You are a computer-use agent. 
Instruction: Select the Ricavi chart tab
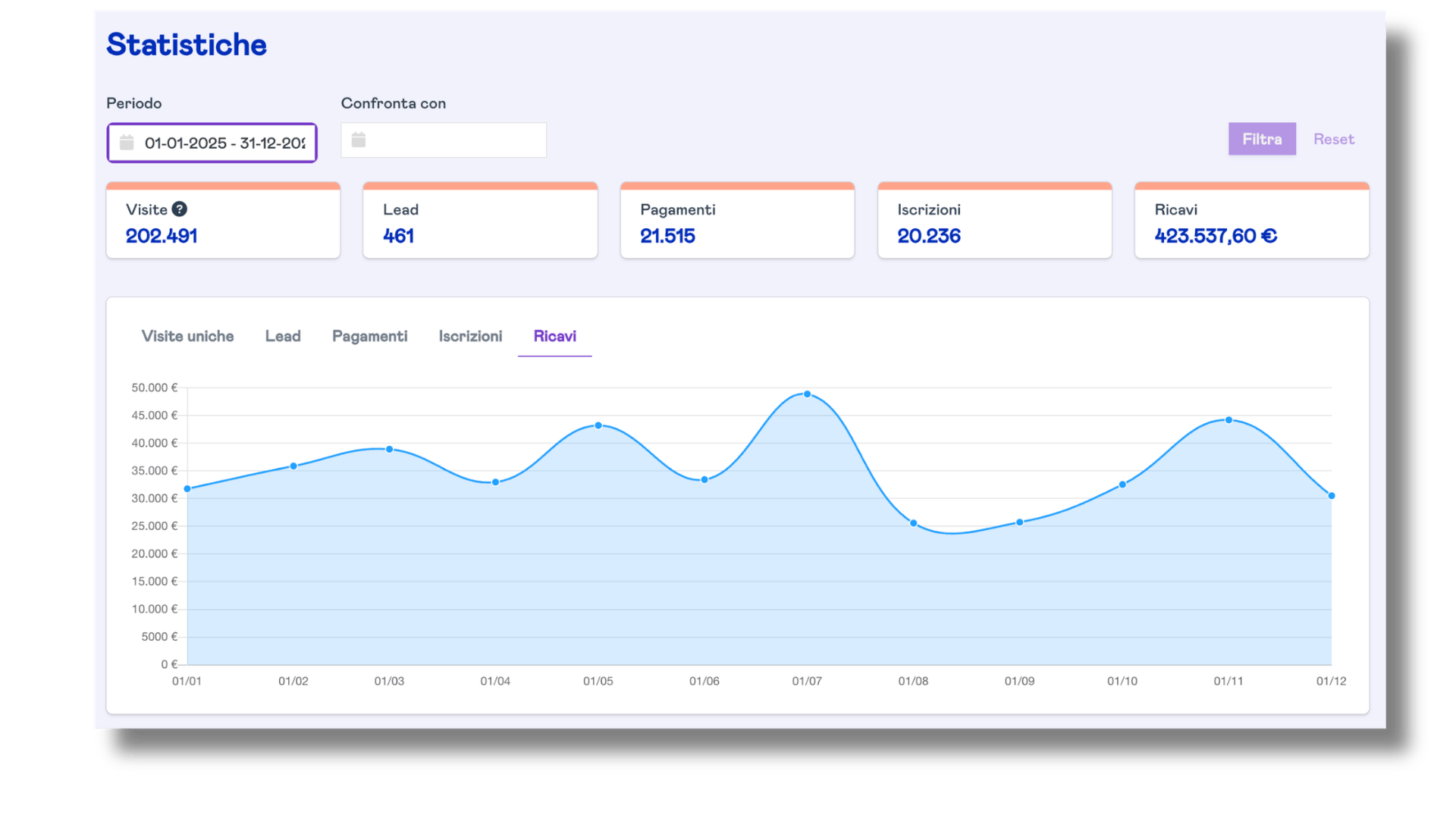(x=554, y=336)
